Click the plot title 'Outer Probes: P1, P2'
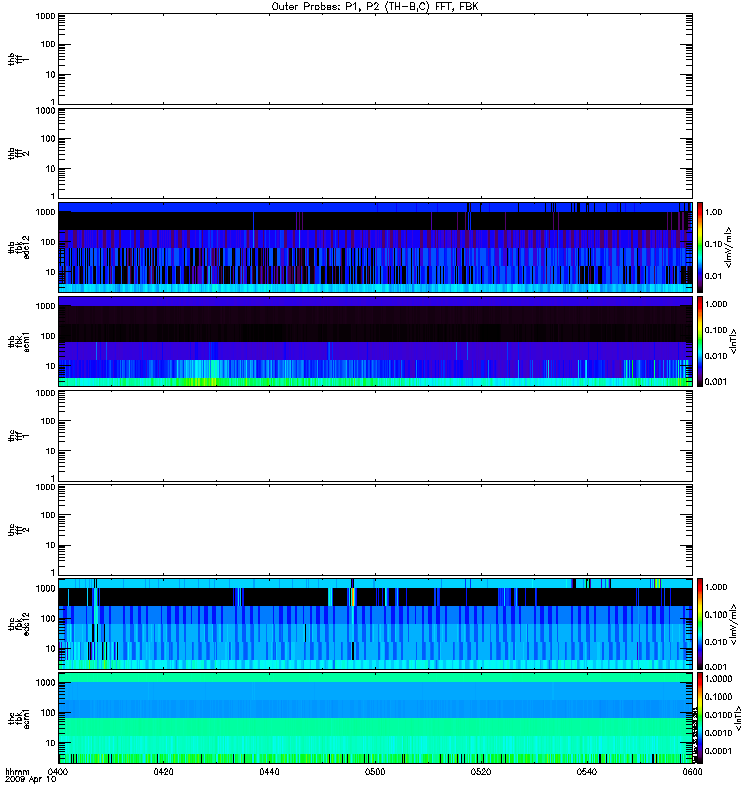750x800 pixels. point(327,7)
